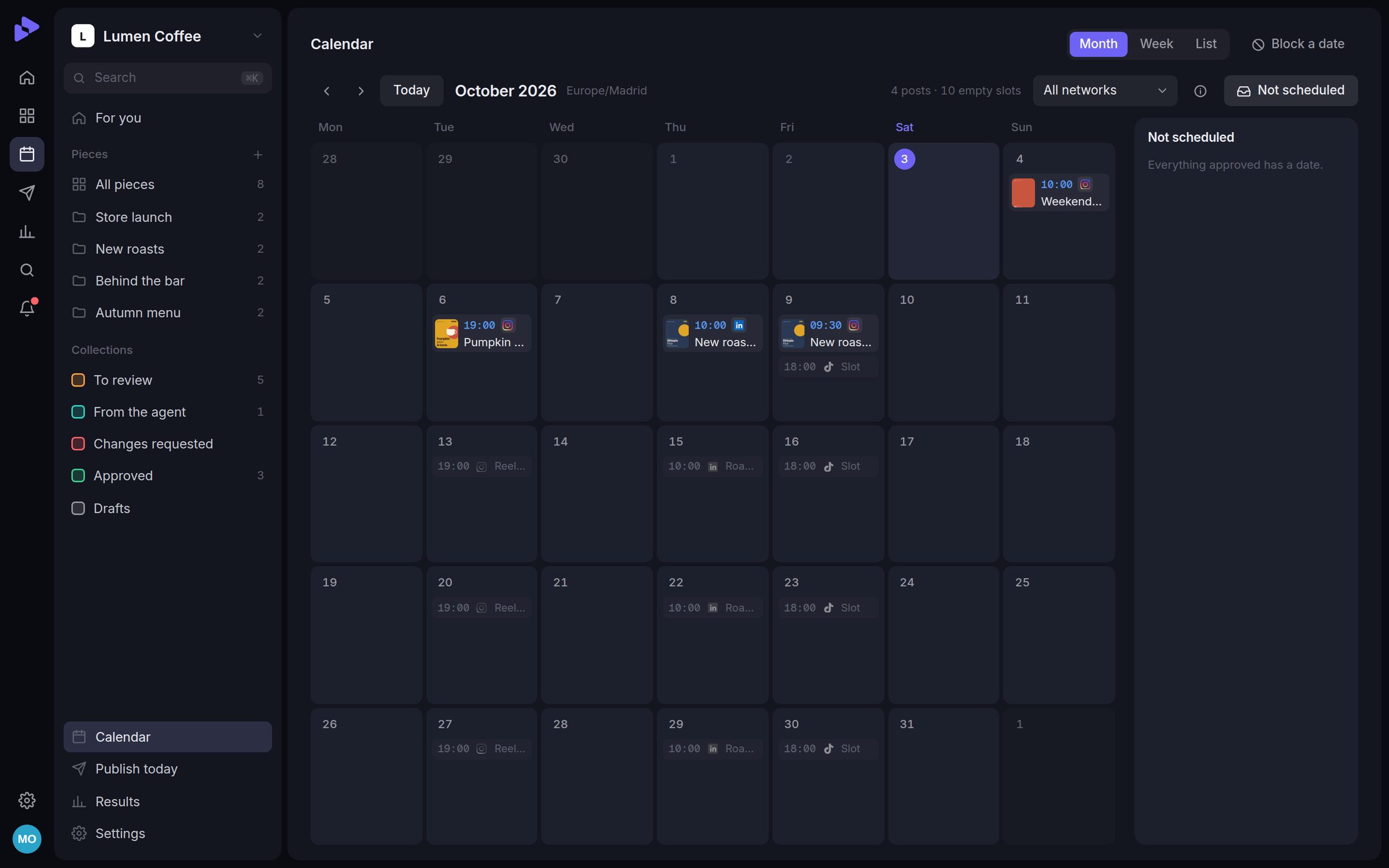
Task: Add a new piece with the plus icon
Action: coord(258,155)
